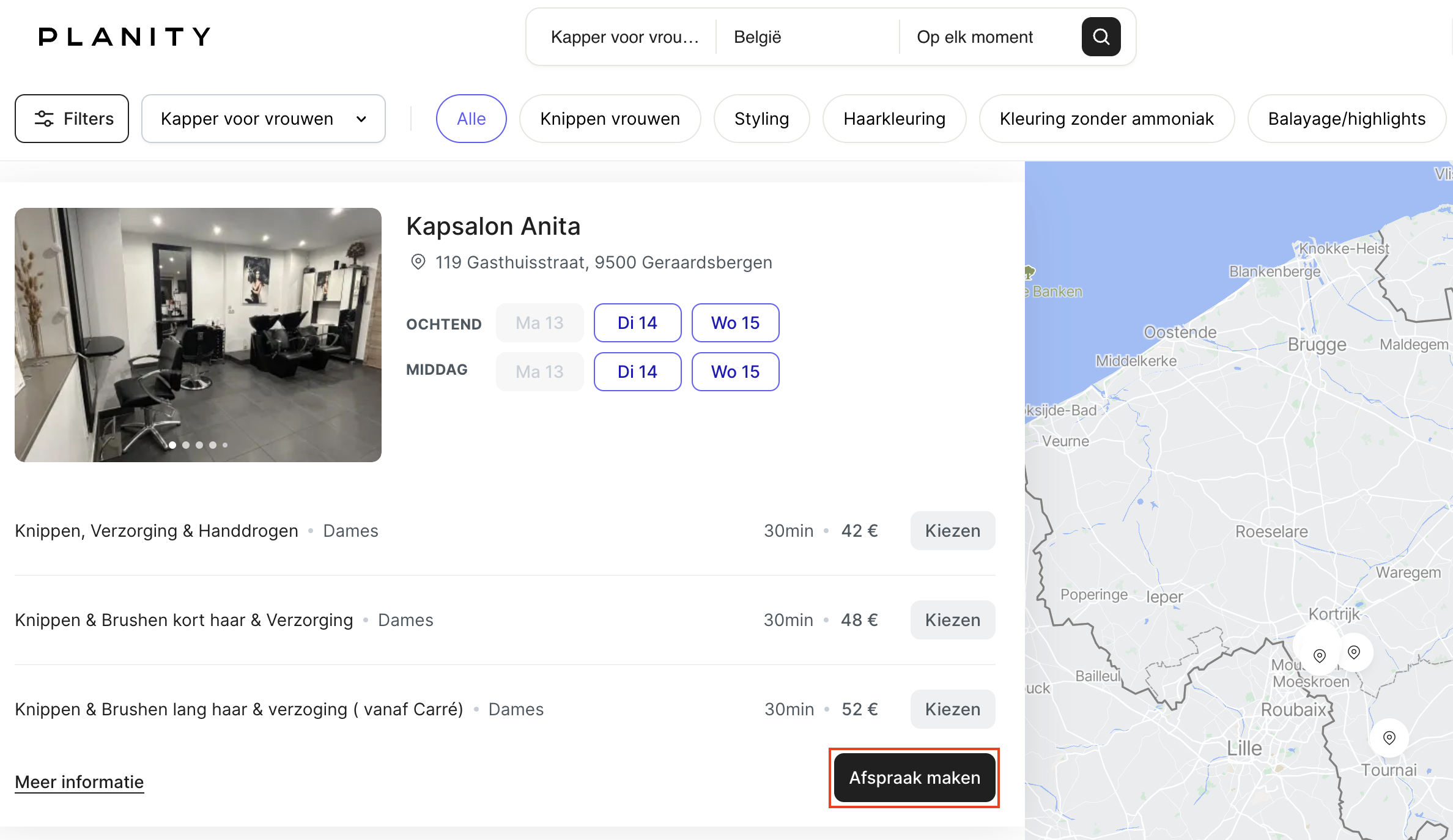
Task: Click the 52 € price text
Action: [860, 709]
